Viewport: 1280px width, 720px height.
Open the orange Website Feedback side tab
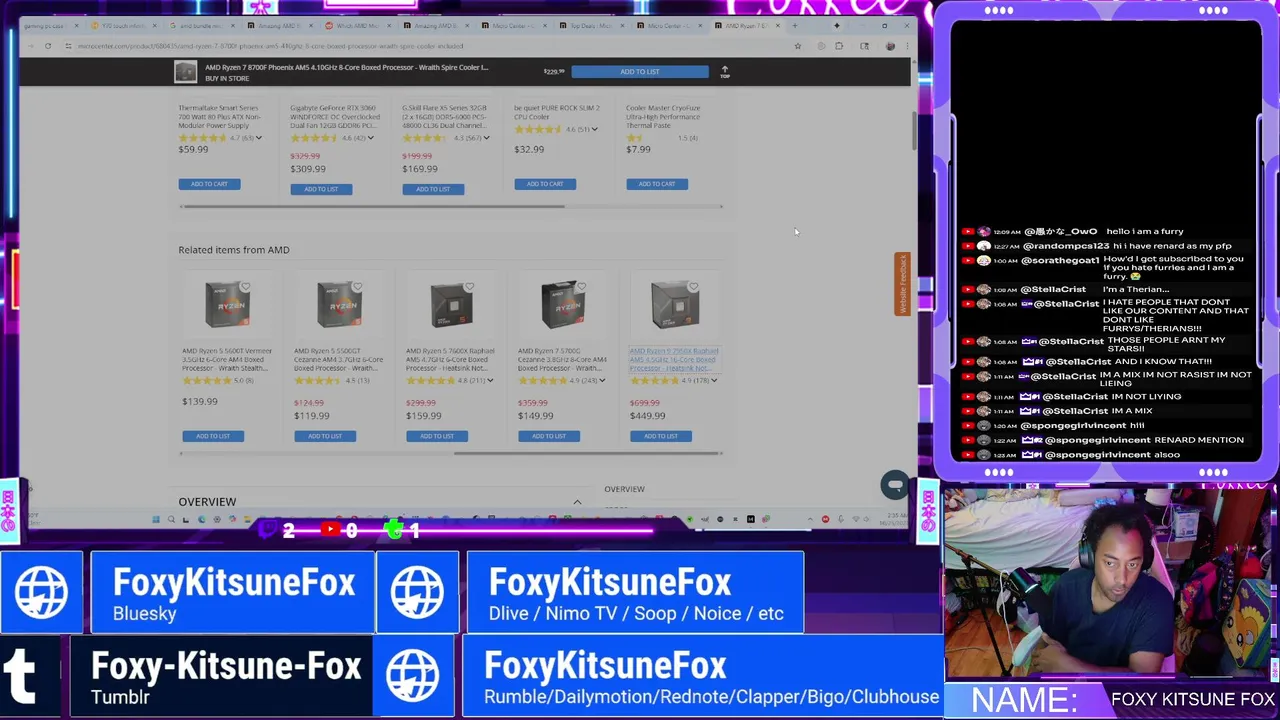pyautogui.click(x=902, y=284)
